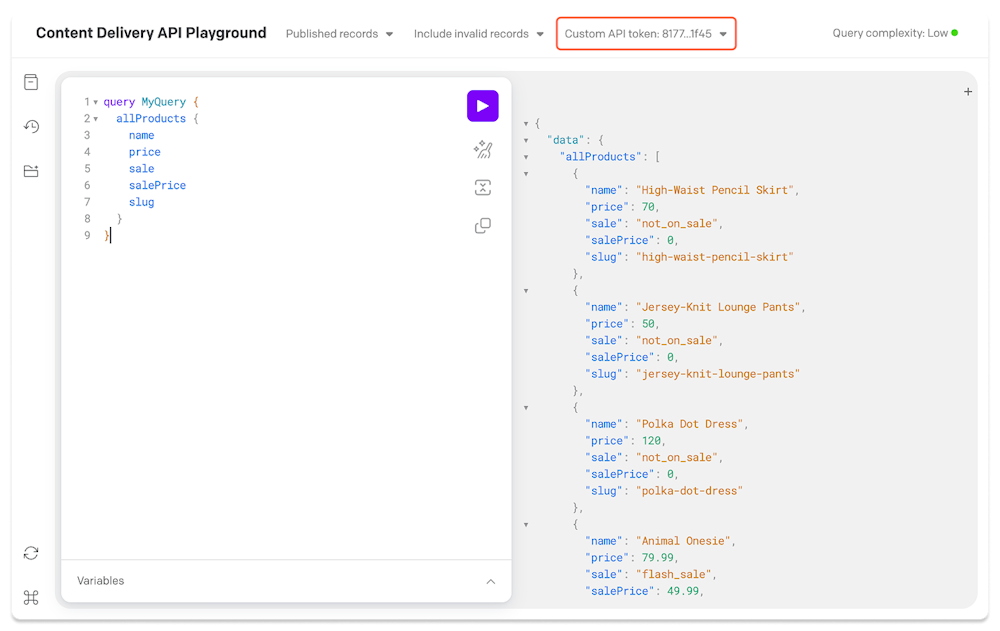Open keyboard shortcuts command icon
Viewport: 1000px width, 631px height.
point(31,597)
